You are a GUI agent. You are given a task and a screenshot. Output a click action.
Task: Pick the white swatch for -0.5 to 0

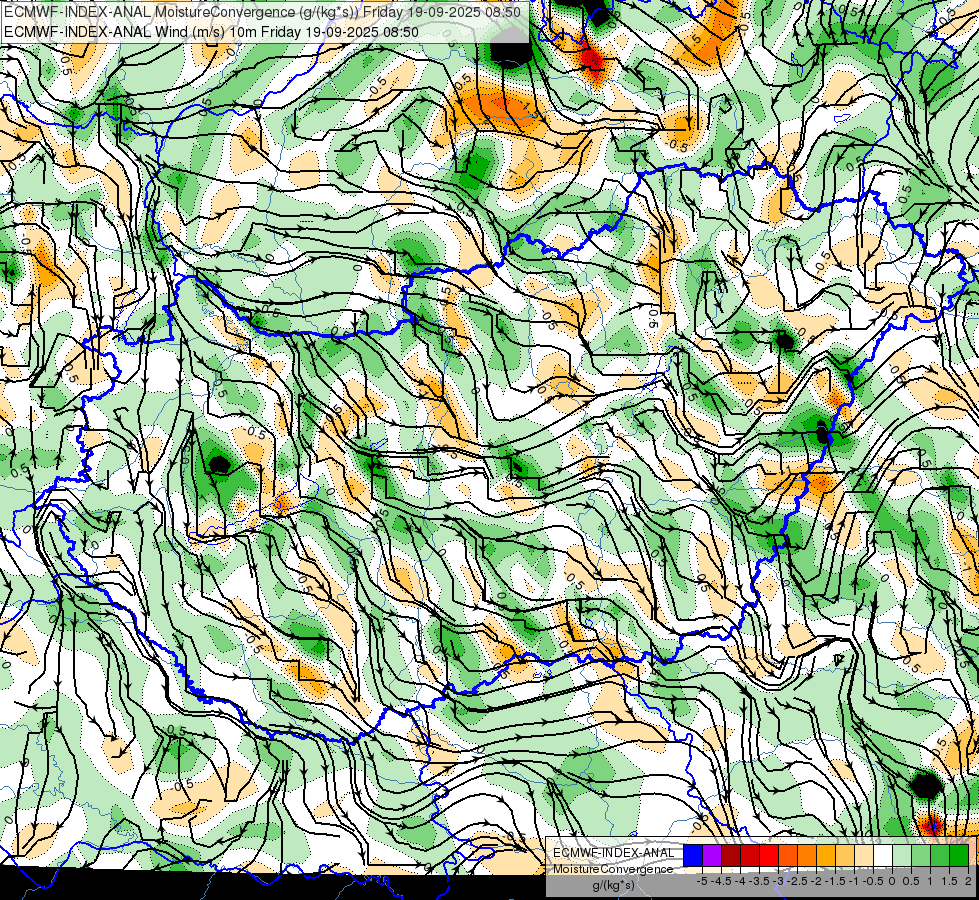coord(883,855)
